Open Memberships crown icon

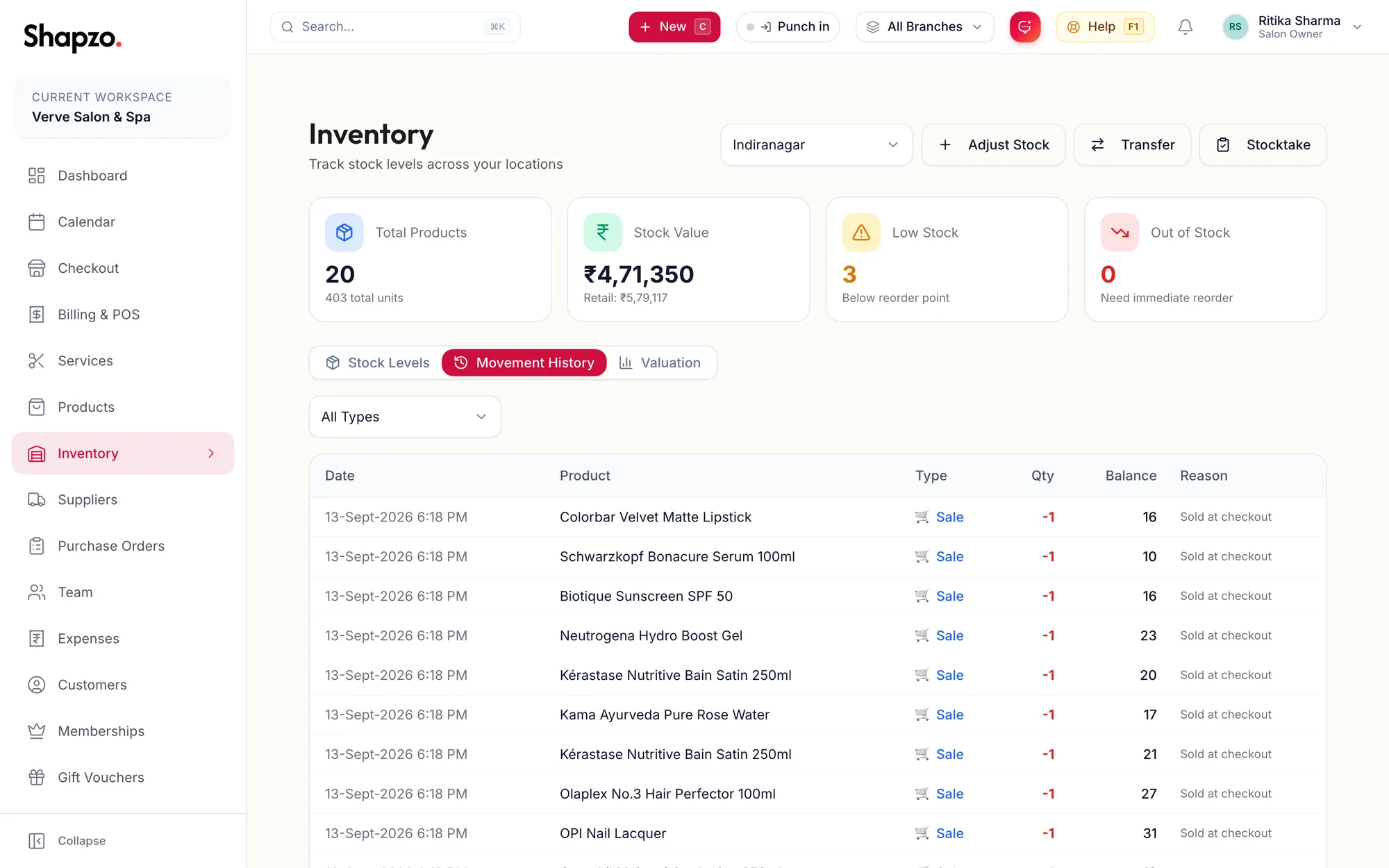36,731
